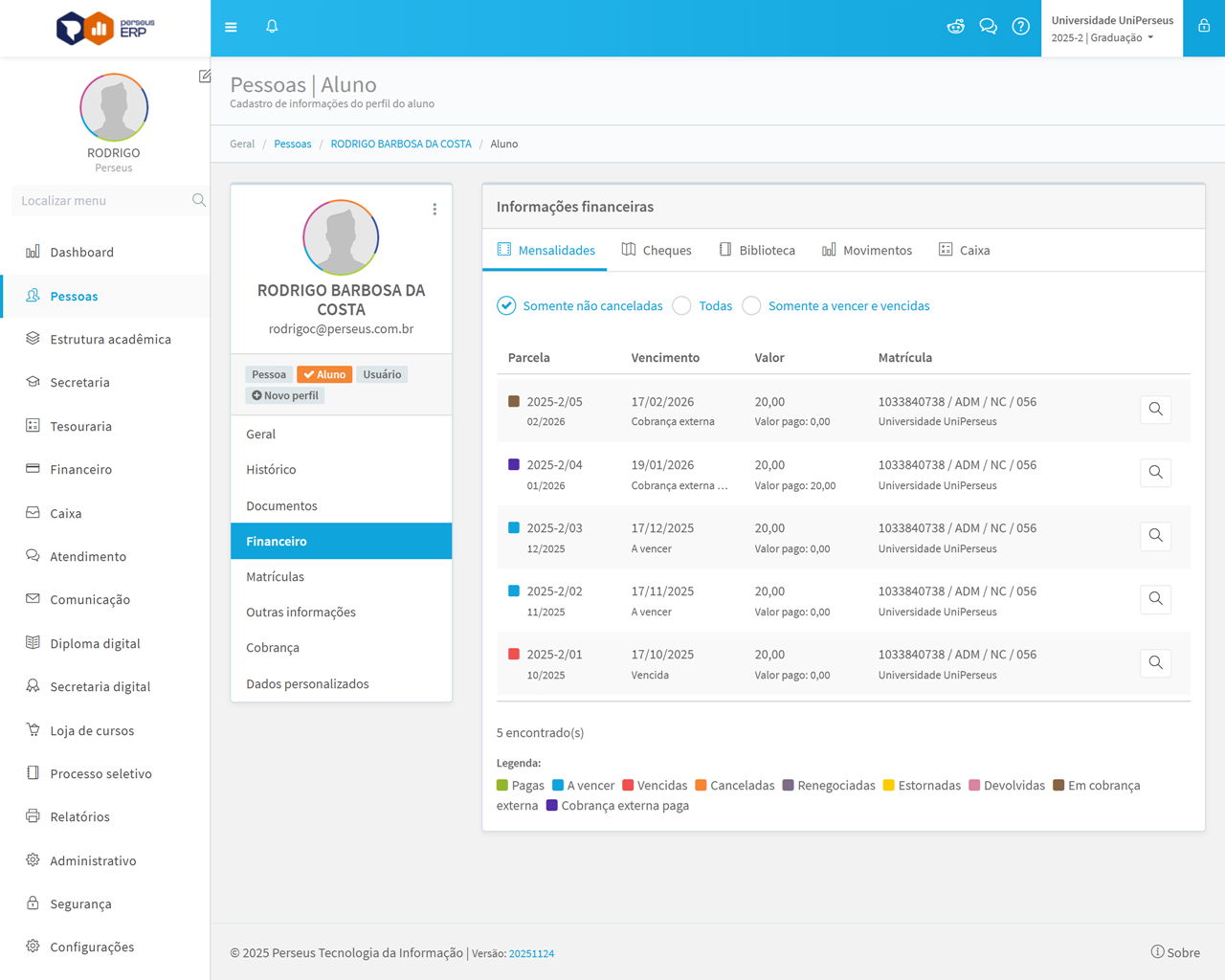Open the 2025-2 Graduação period dropdown
Image resolution: width=1225 pixels, height=980 pixels.
tap(1102, 38)
